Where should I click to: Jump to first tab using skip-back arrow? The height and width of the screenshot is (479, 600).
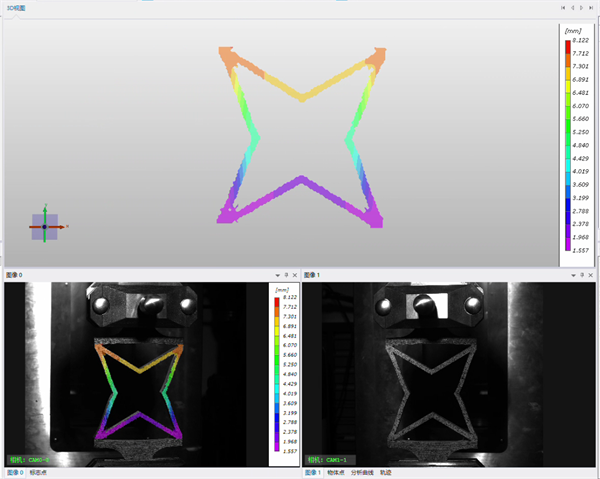pos(563,8)
